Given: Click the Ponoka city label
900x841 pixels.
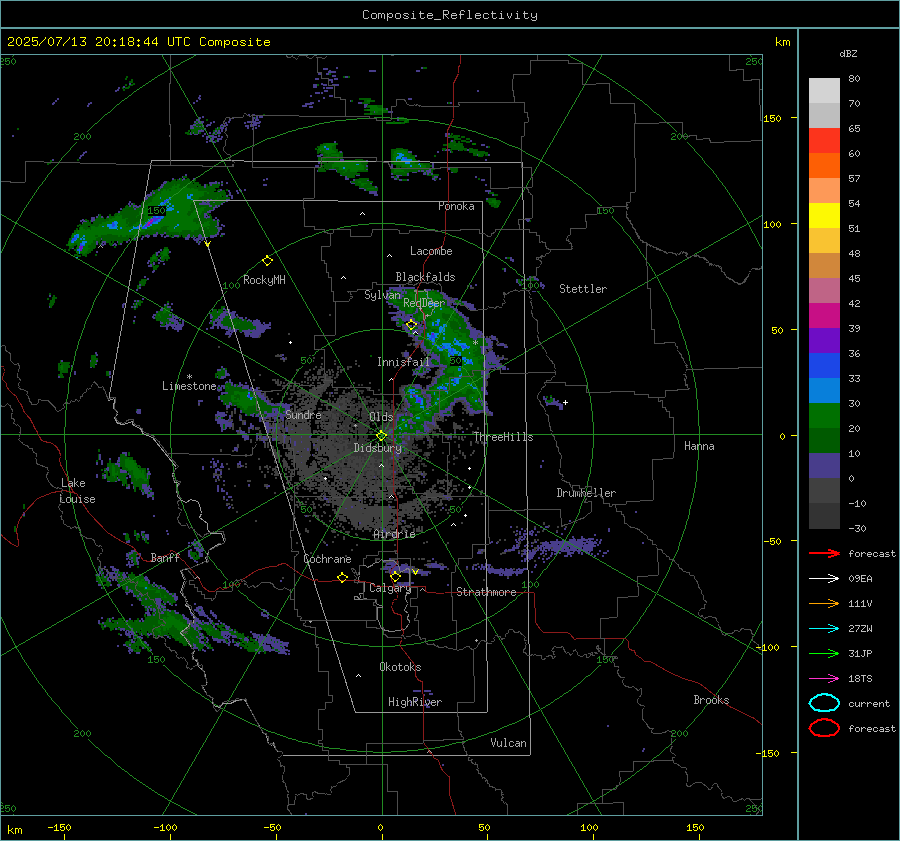Looking at the screenshot, I should (456, 206).
